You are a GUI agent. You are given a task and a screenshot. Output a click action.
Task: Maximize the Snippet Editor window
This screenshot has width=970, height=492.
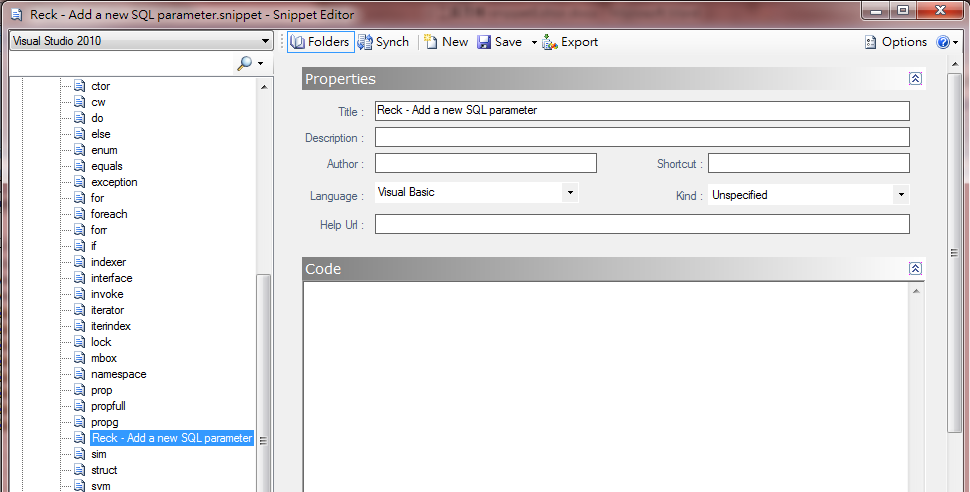pyautogui.click(x=903, y=11)
